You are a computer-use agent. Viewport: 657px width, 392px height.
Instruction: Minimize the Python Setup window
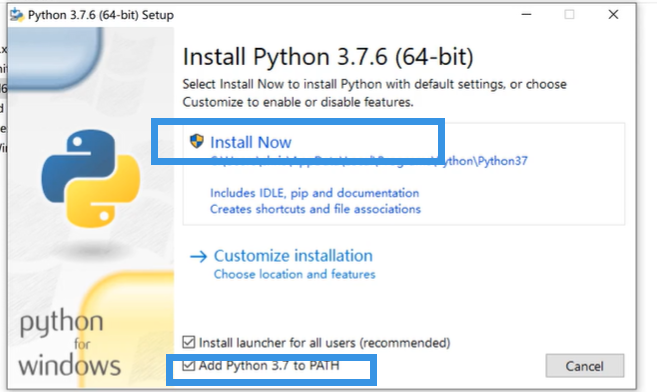[526, 15]
